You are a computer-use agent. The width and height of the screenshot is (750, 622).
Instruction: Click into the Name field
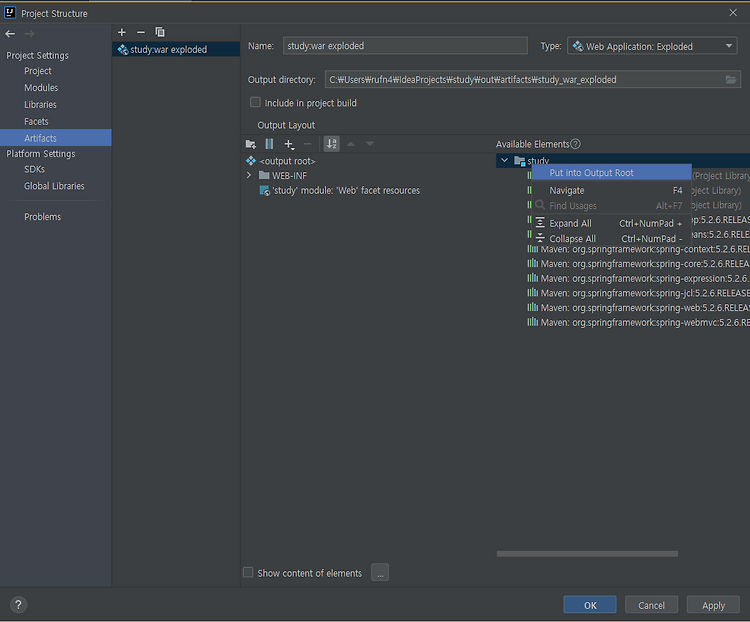(x=405, y=46)
